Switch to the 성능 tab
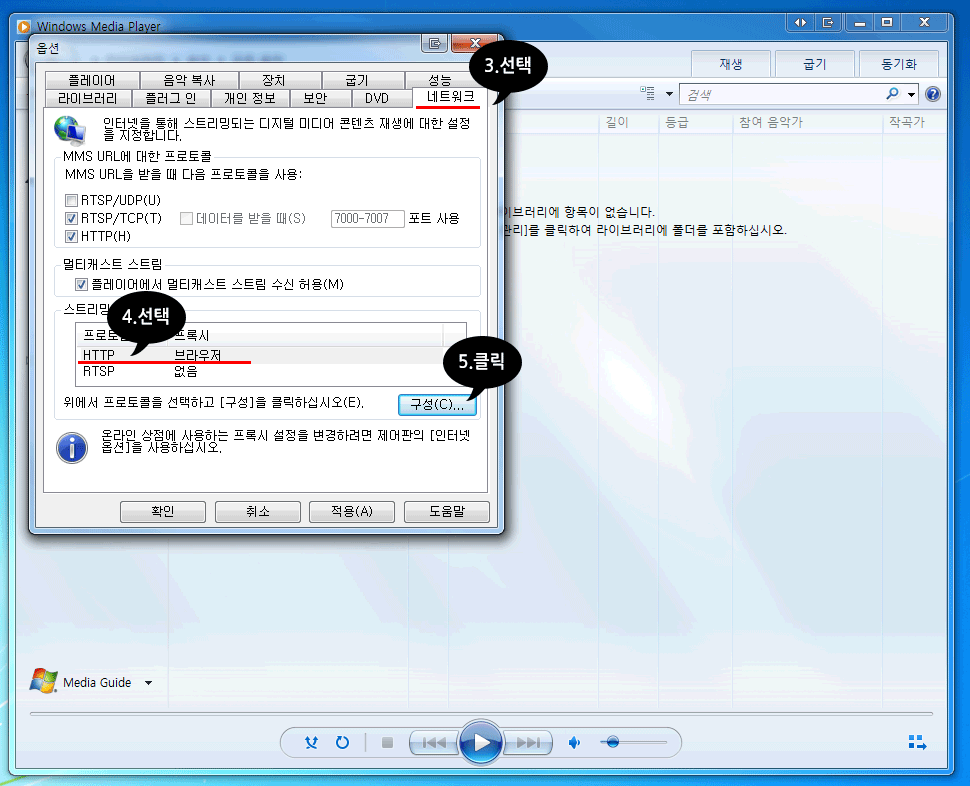Viewport: 970px width, 786px height. [x=440, y=80]
